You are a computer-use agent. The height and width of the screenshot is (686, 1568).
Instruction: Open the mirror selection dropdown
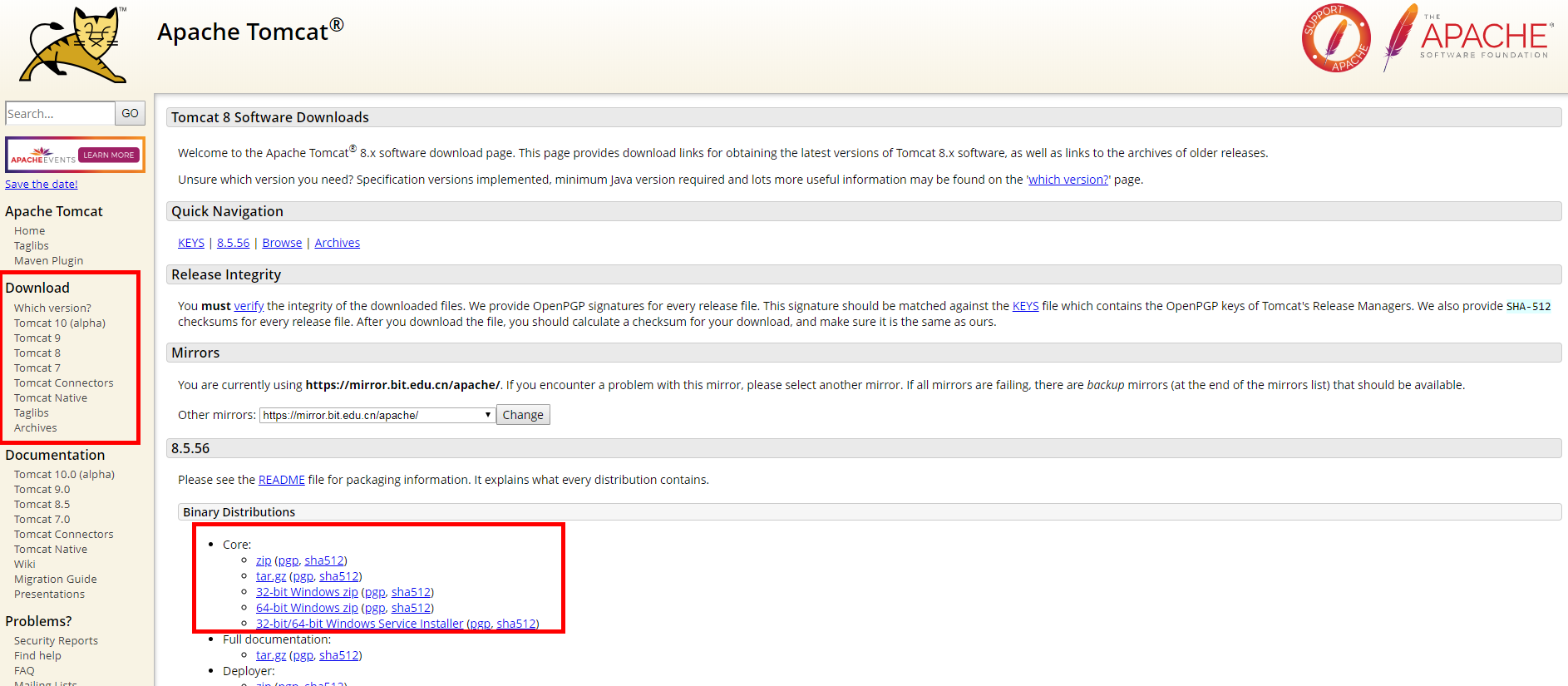[x=377, y=415]
